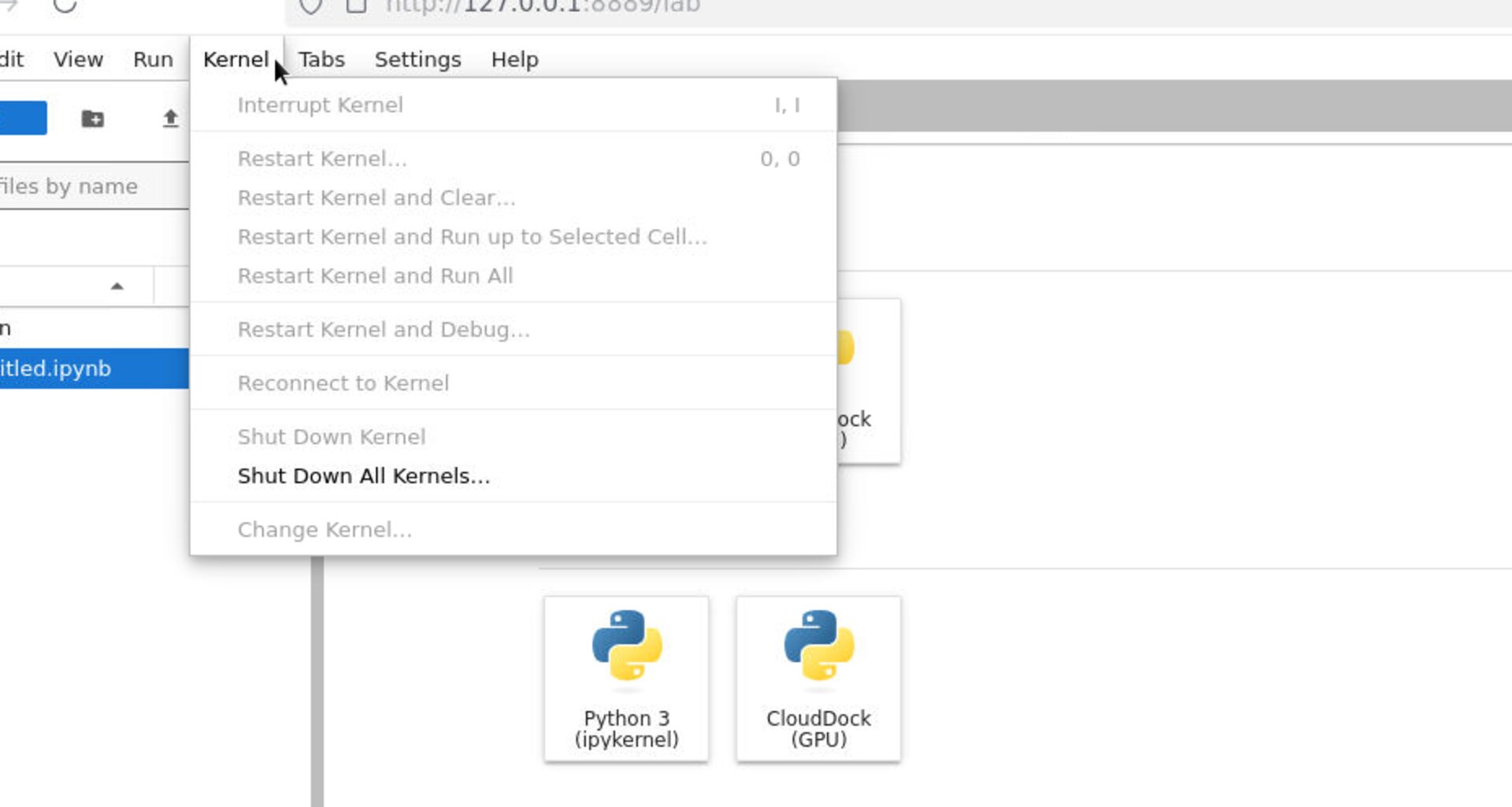The width and height of the screenshot is (1512, 807).
Task: Toggle the file name sort order arrow
Action: [117, 286]
